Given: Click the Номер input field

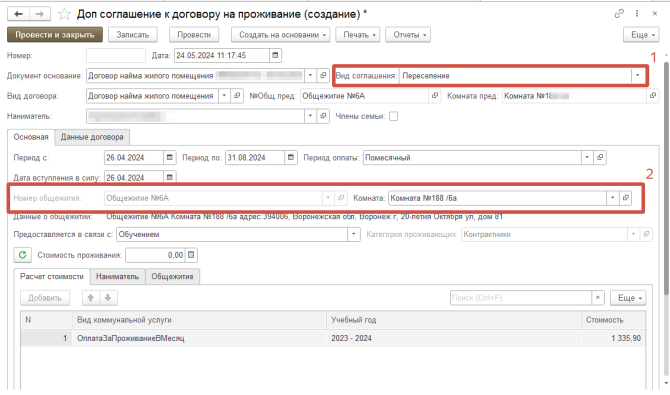Looking at the screenshot, I should [x=116, y=55].
